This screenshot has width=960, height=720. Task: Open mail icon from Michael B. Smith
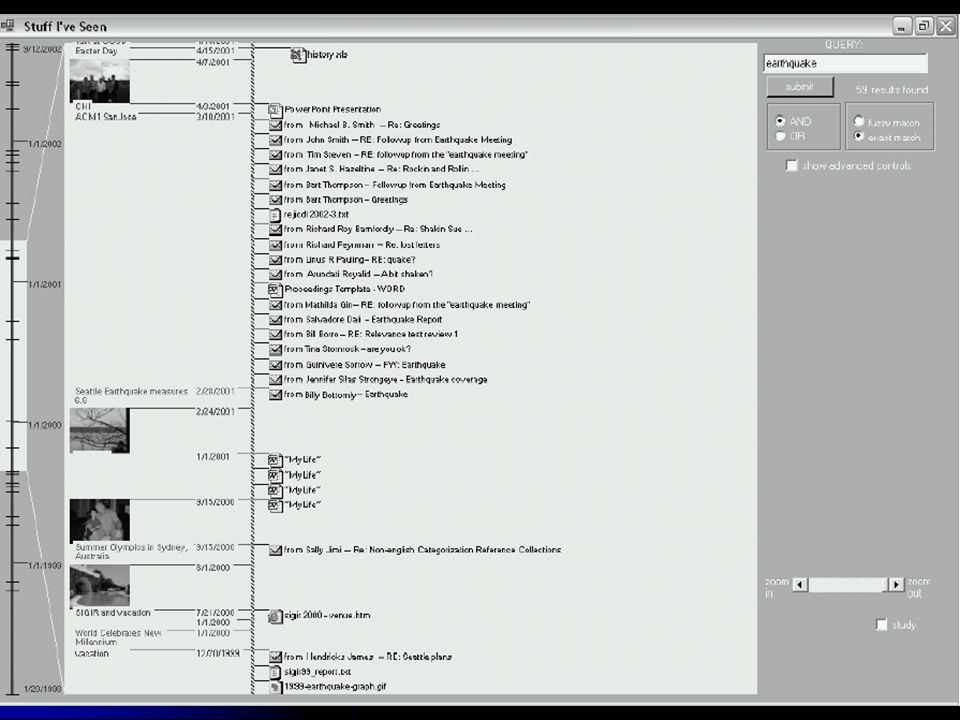276,125
